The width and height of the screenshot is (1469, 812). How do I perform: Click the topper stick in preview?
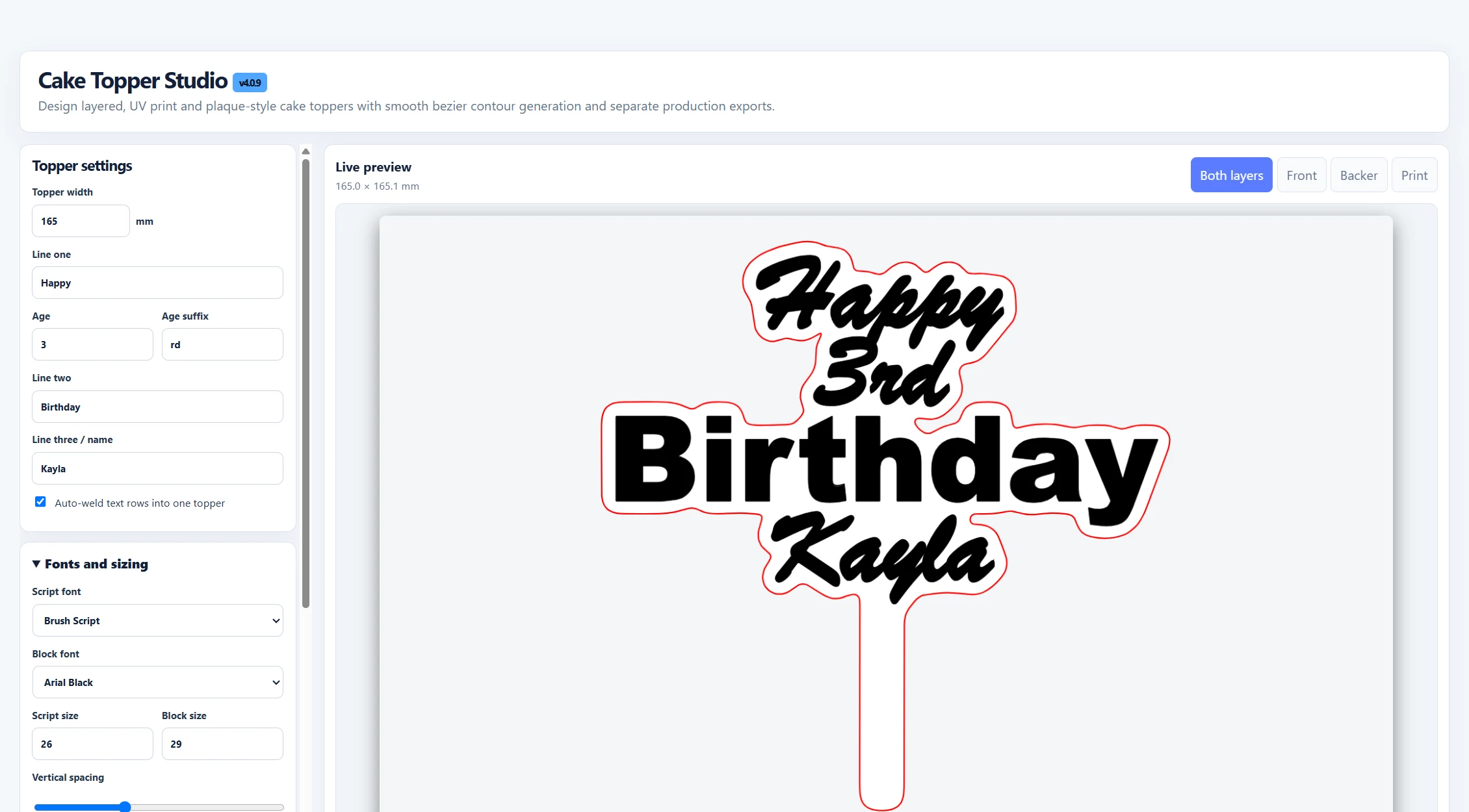coord(881,705)
